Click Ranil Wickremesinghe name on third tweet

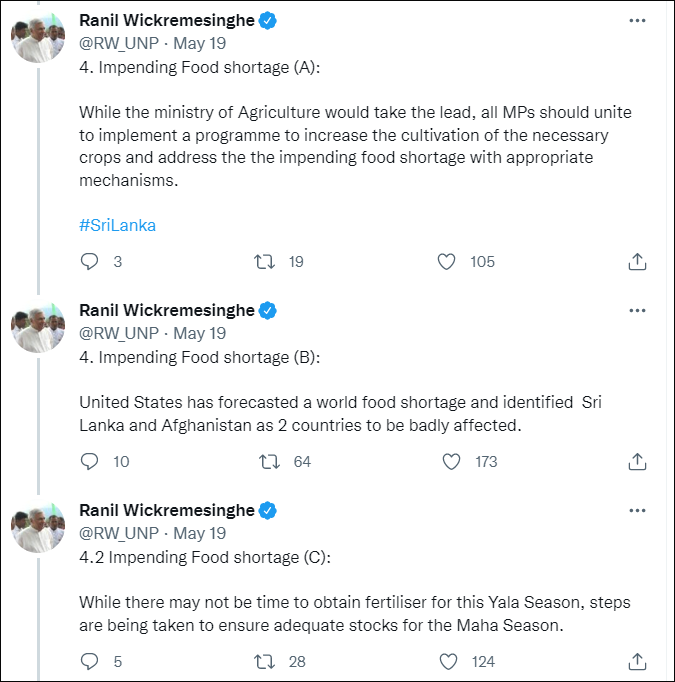tap(166, 510)
